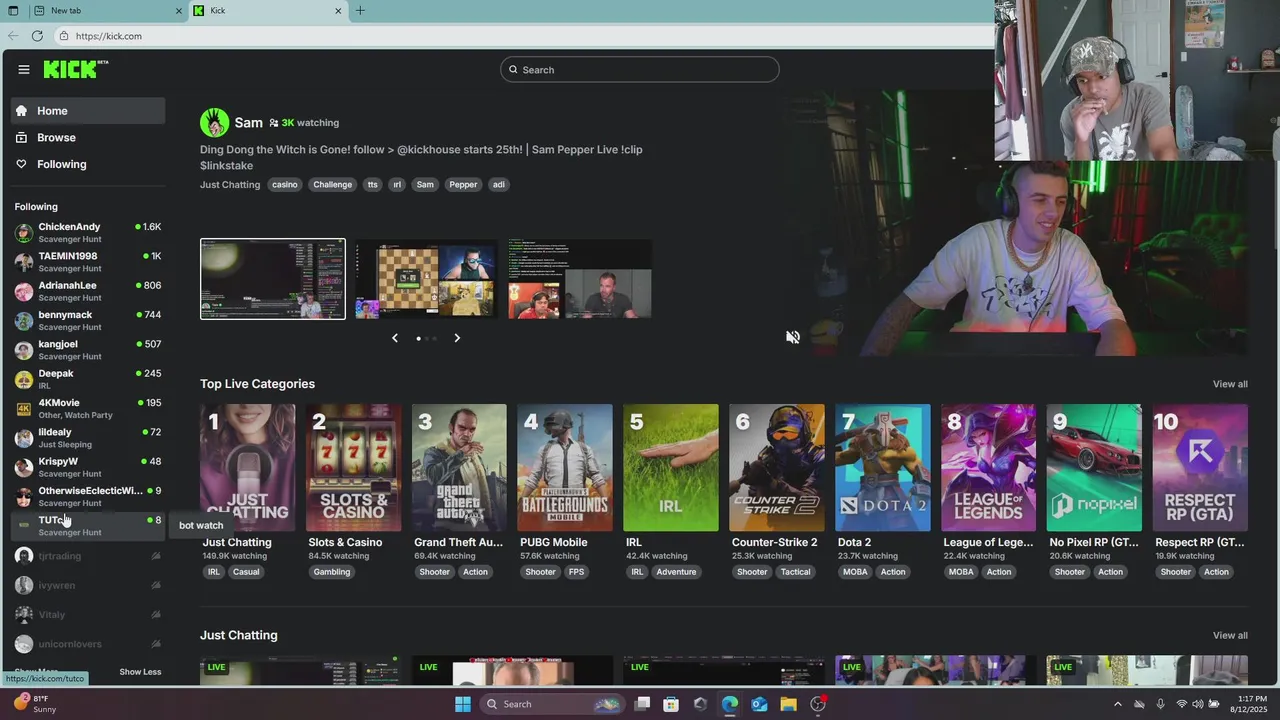
Task: Open AdrianahLee in the Following list
Action: click(x=88, y=291)
